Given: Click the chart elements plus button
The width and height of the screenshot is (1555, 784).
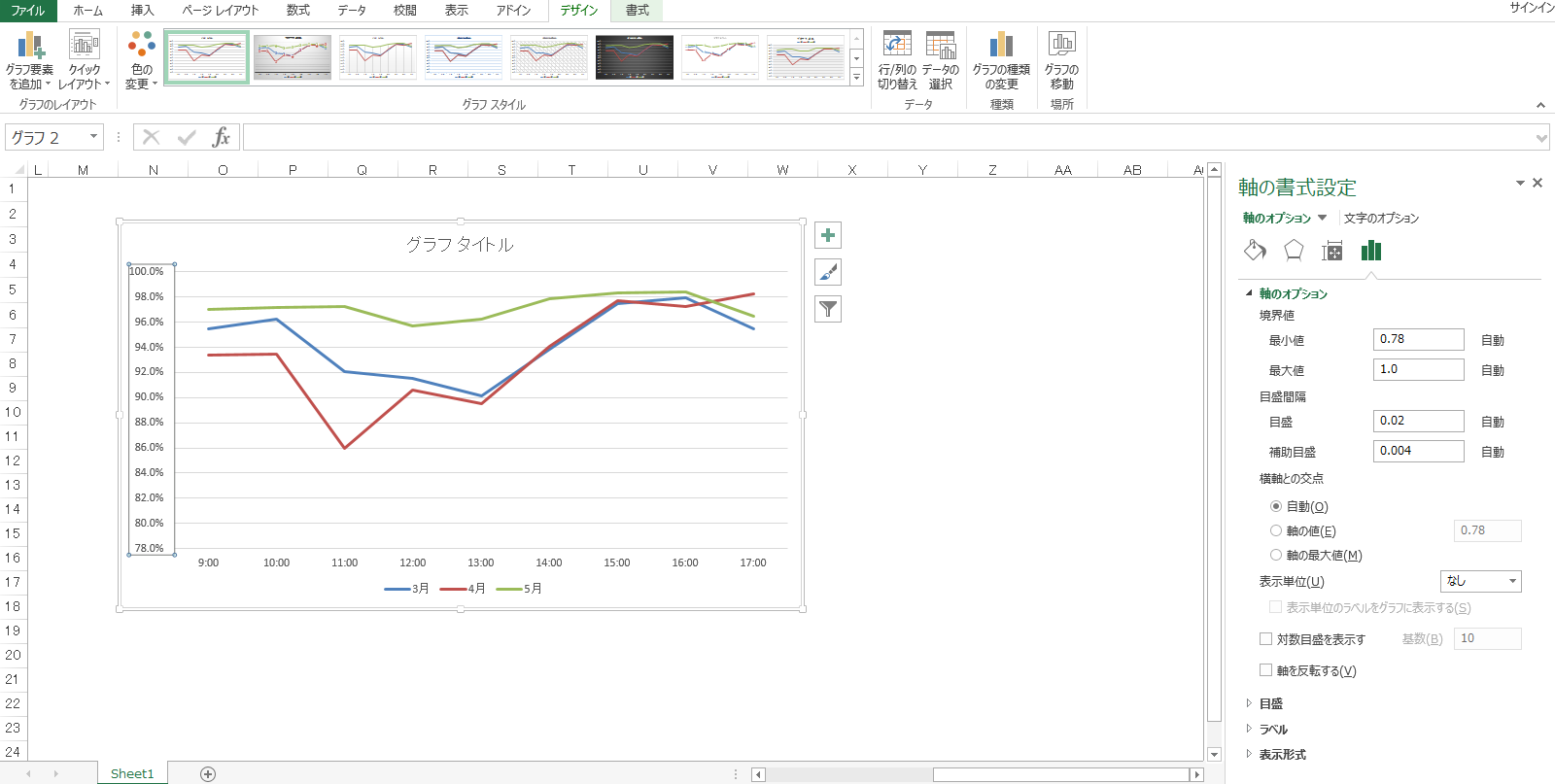Looking at the screenshot, I should coord(828,235).
